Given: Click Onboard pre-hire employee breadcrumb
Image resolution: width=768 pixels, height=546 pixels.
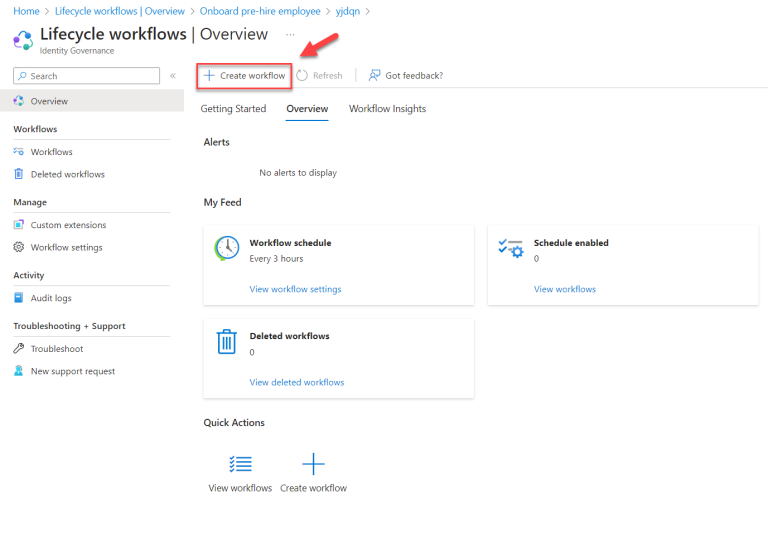Looking at the screenshot, I should pyautogui.click(x=260, y=11).
